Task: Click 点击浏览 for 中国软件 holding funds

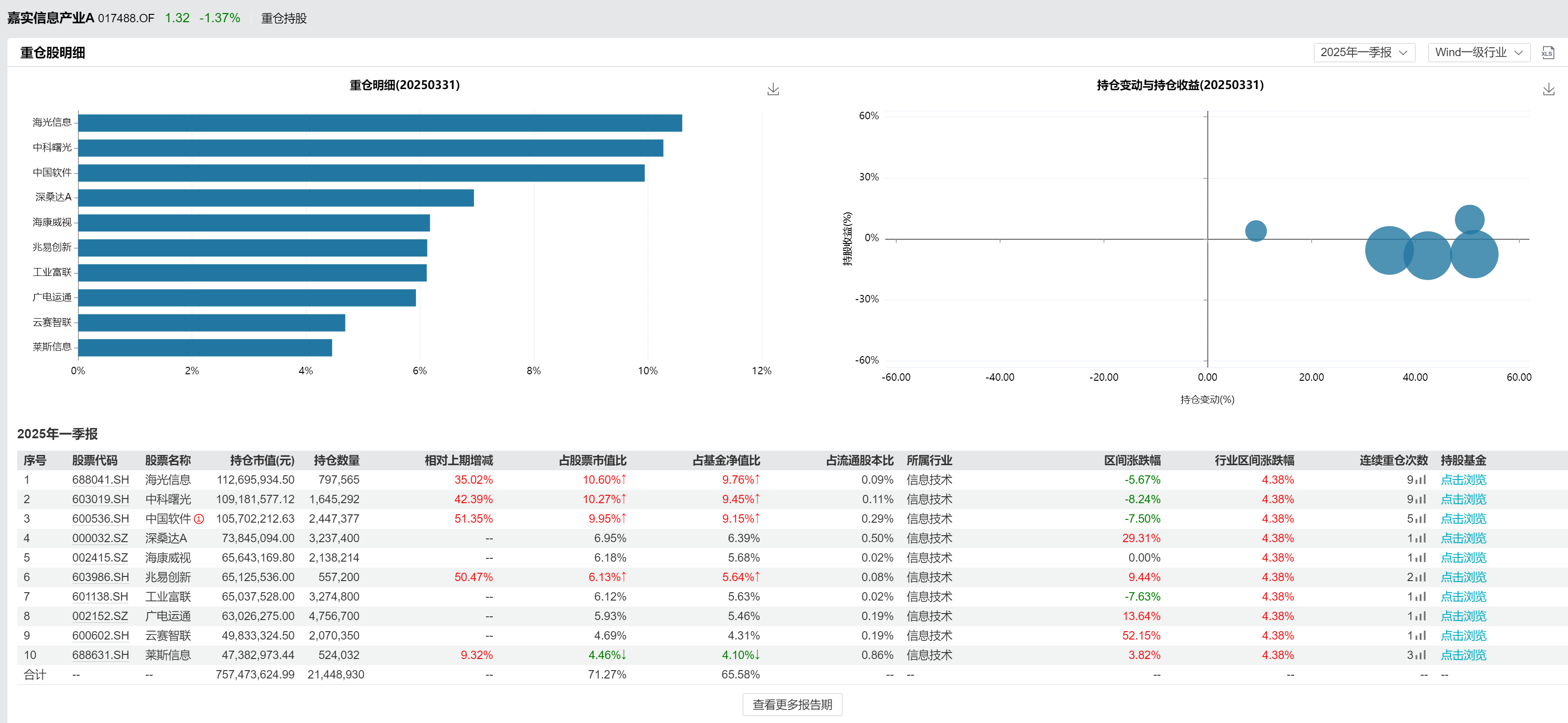Action: [x=1463, y=519]
